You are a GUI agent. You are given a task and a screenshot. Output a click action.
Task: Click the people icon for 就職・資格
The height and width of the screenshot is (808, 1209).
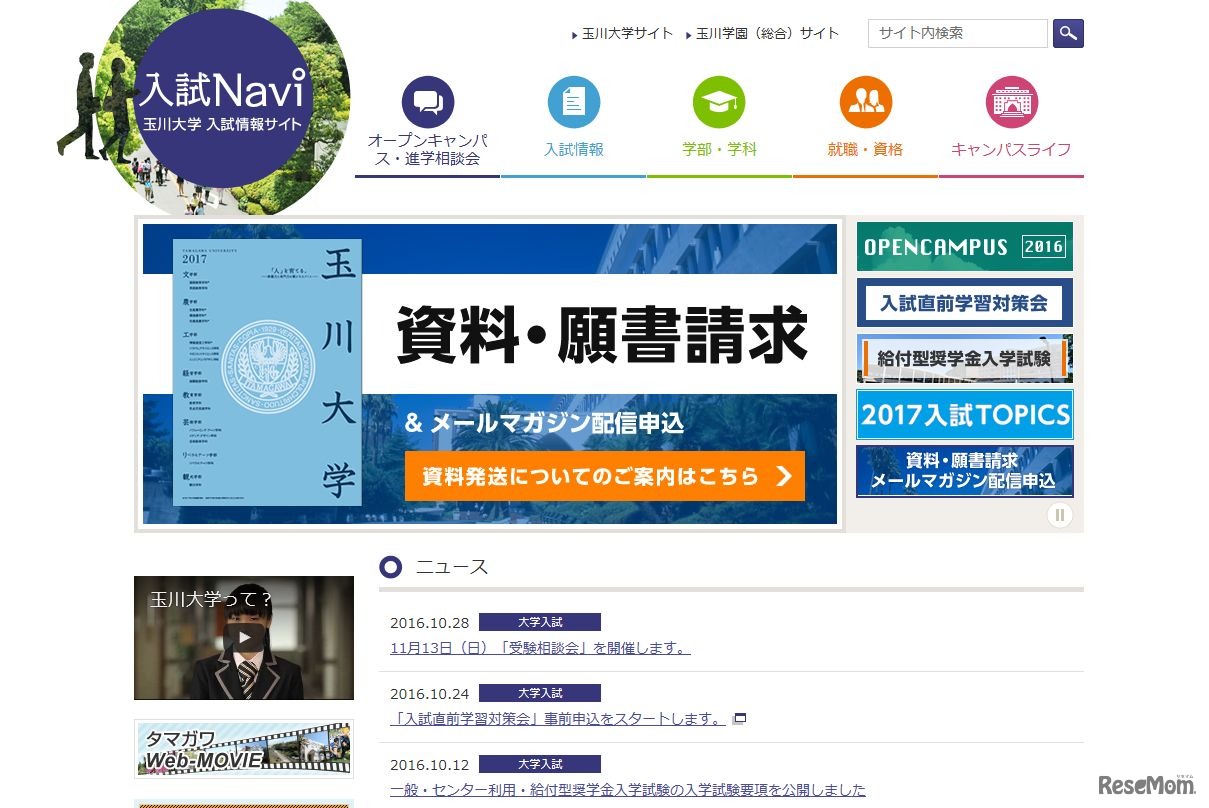point(865,102)
